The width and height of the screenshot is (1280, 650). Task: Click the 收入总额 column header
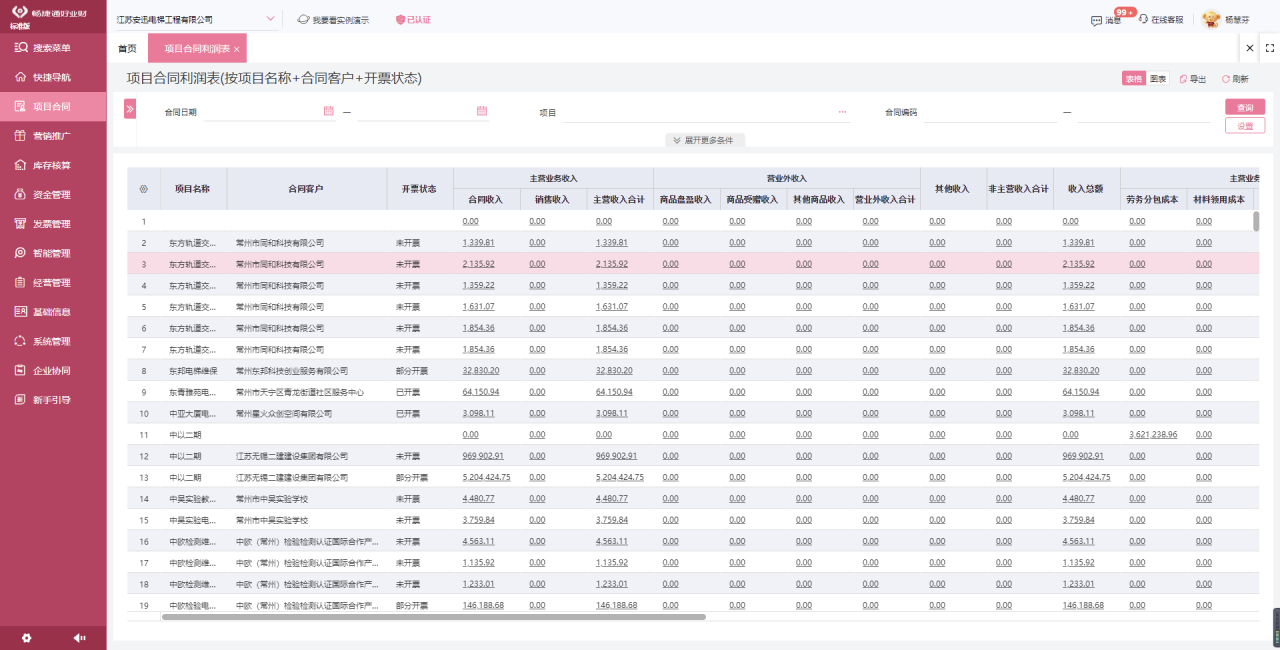(x=1086, y=188)
